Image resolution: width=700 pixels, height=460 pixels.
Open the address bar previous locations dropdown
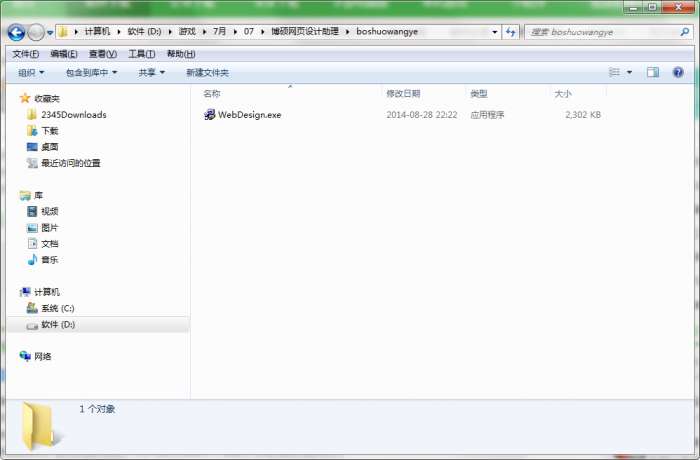coord(494,32)
